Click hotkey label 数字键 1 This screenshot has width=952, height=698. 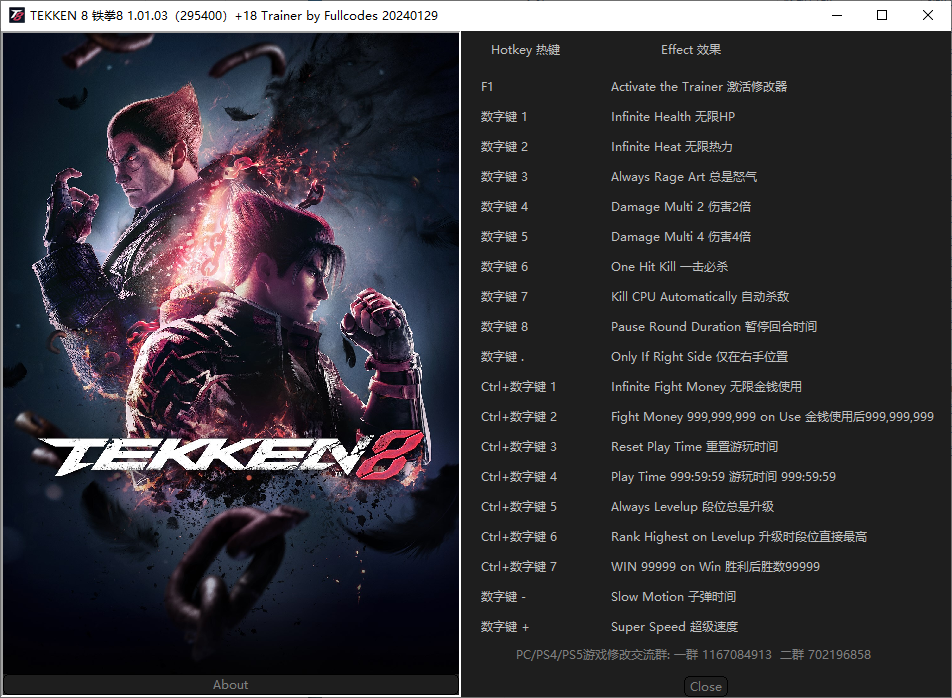(504, 117)
